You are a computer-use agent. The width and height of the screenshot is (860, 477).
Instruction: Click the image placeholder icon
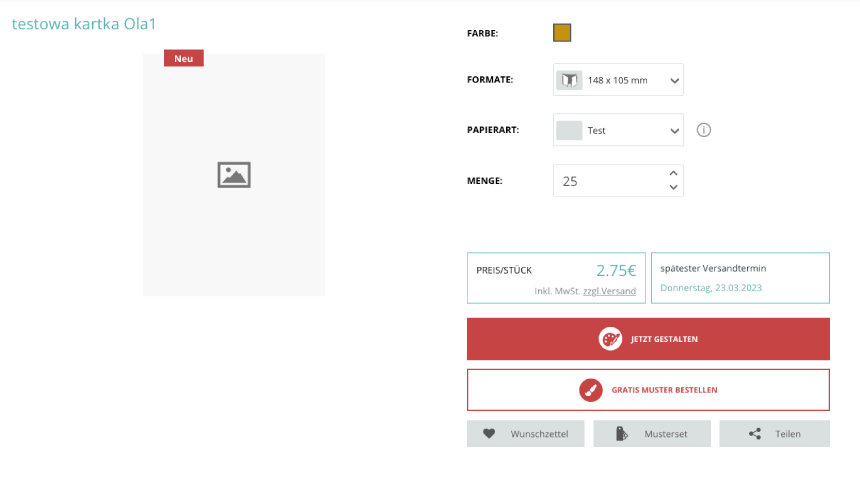234,175
